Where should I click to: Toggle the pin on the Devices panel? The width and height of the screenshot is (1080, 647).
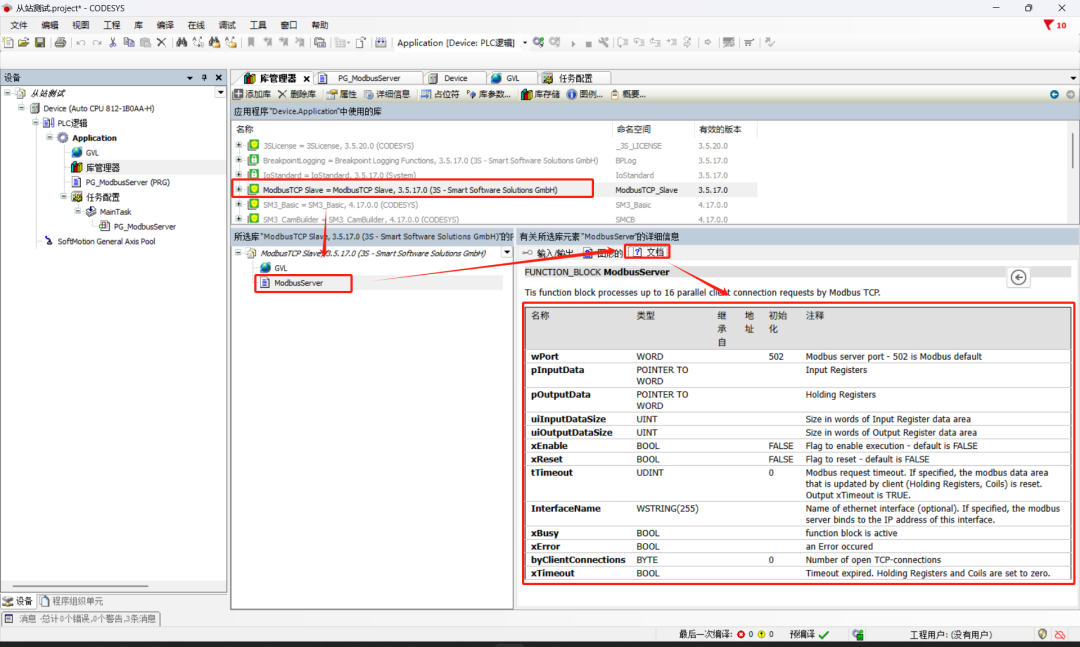click(204, 78)
